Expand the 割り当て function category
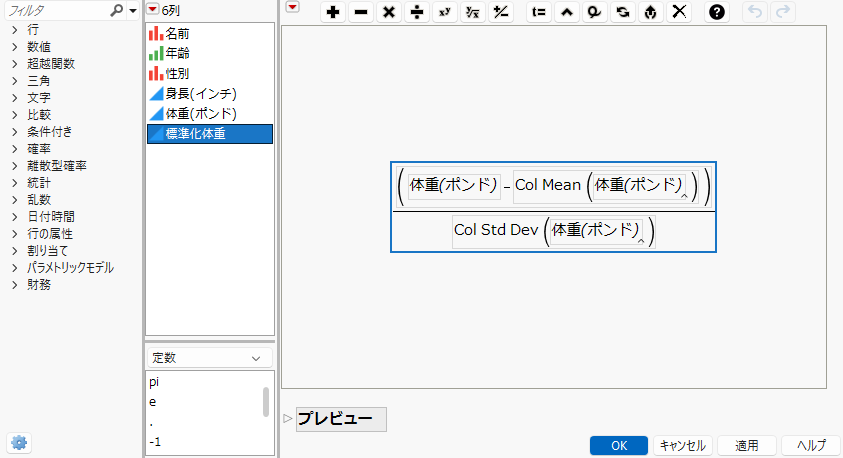 pyautogui.click(x=15, y=251)
